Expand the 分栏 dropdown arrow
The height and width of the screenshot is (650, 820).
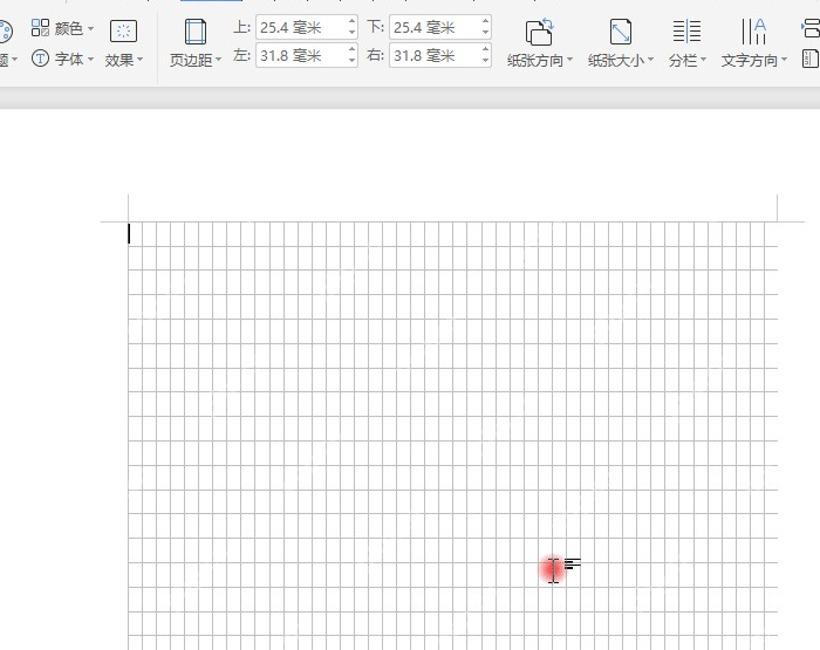click(703, 60)
